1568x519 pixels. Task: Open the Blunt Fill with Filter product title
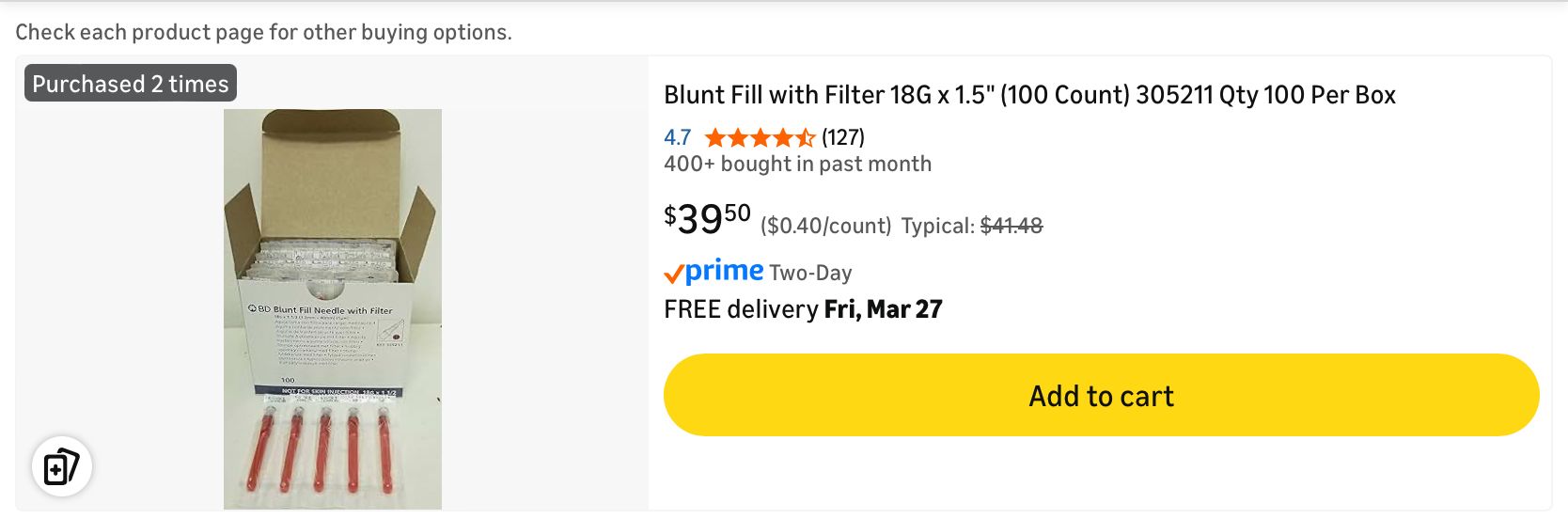(1029, 95)
